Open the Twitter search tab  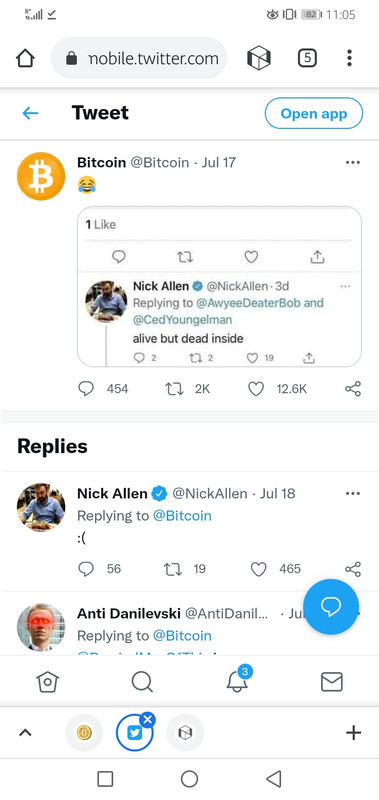click(x=142, y=682)
